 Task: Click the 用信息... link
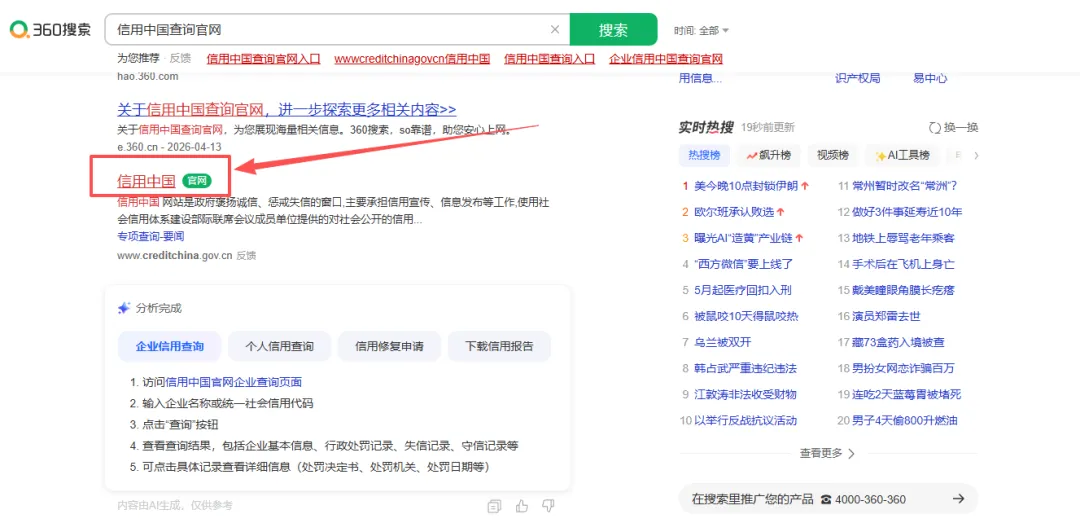click(700, 79)
